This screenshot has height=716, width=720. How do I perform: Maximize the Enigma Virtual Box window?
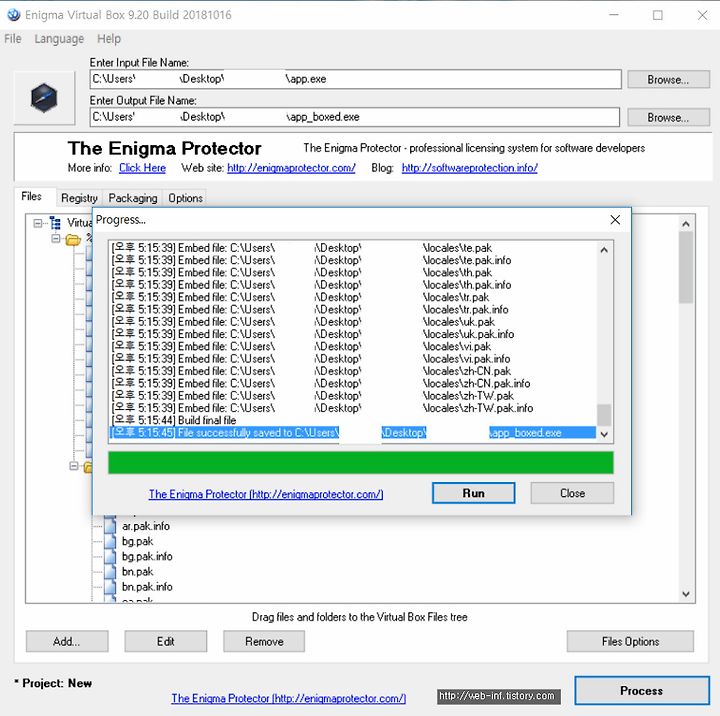pyautogui.click(x=658, y=15)
